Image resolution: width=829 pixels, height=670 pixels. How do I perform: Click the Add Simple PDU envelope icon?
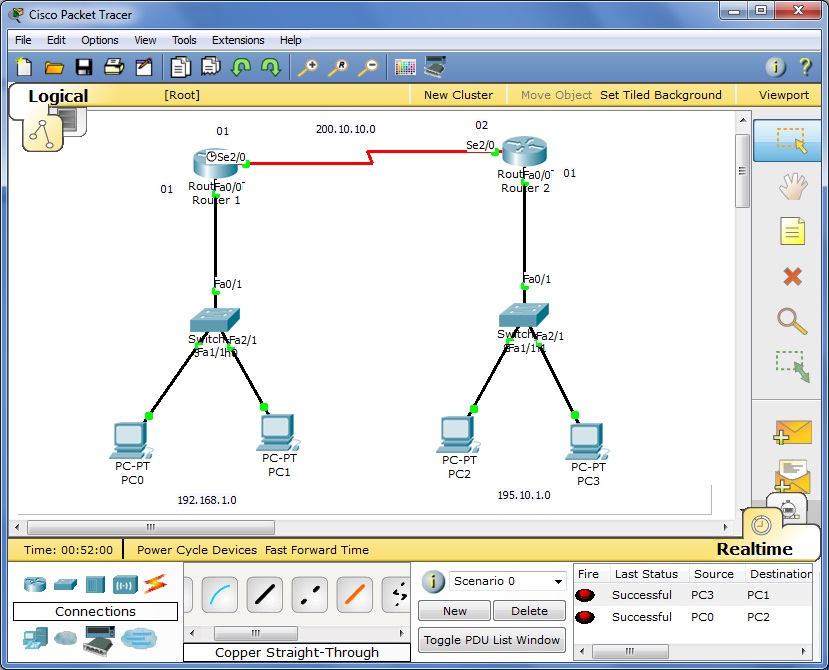[x=793, y=432]
